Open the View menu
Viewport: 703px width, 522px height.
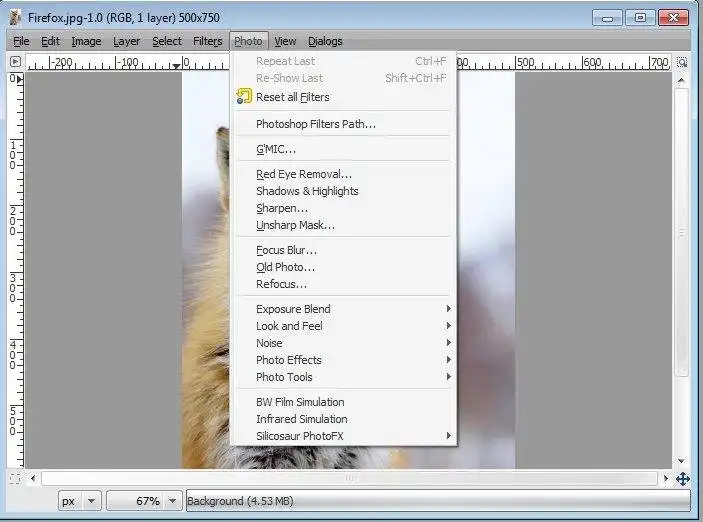point(285,41)
